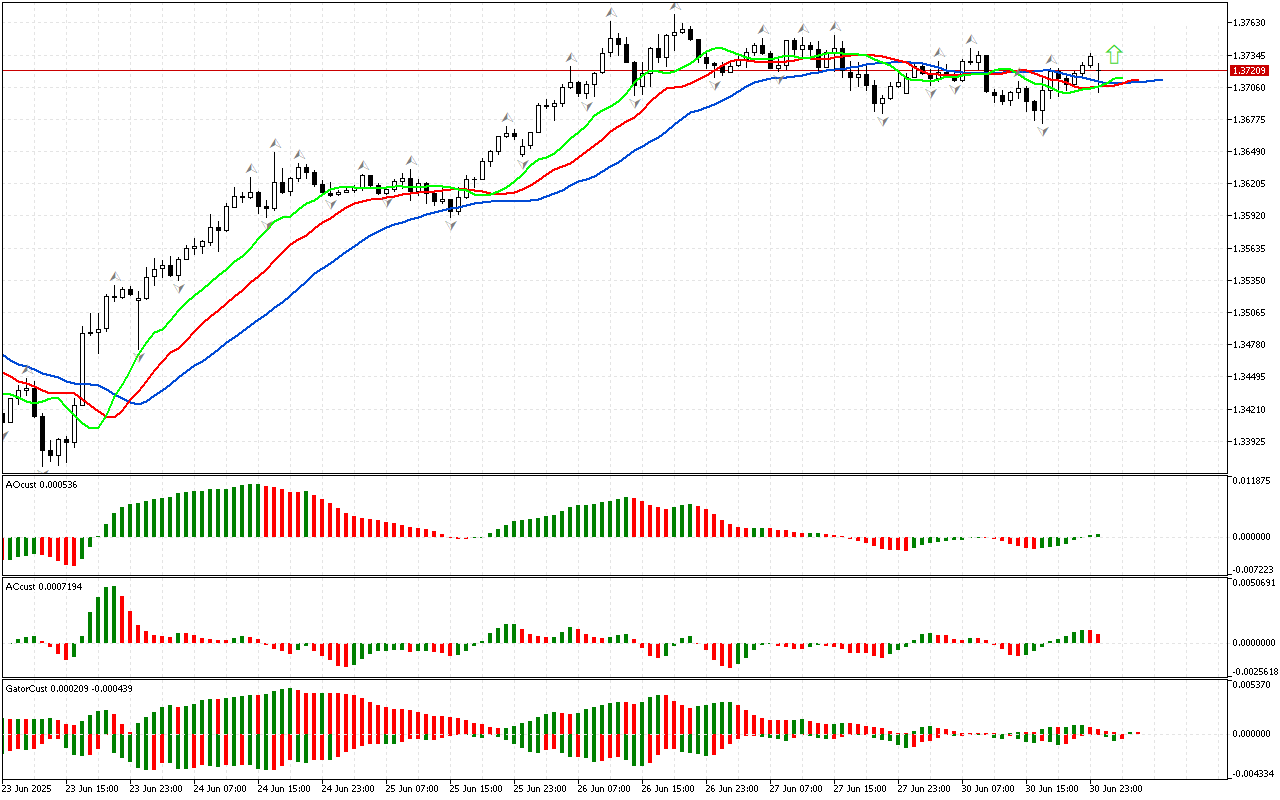Viewport: 1280px width, 800px height.
Task: Click the fractal arrow above the first 23 Jun 15:00 candle
Action: click(x=115, y=277)
